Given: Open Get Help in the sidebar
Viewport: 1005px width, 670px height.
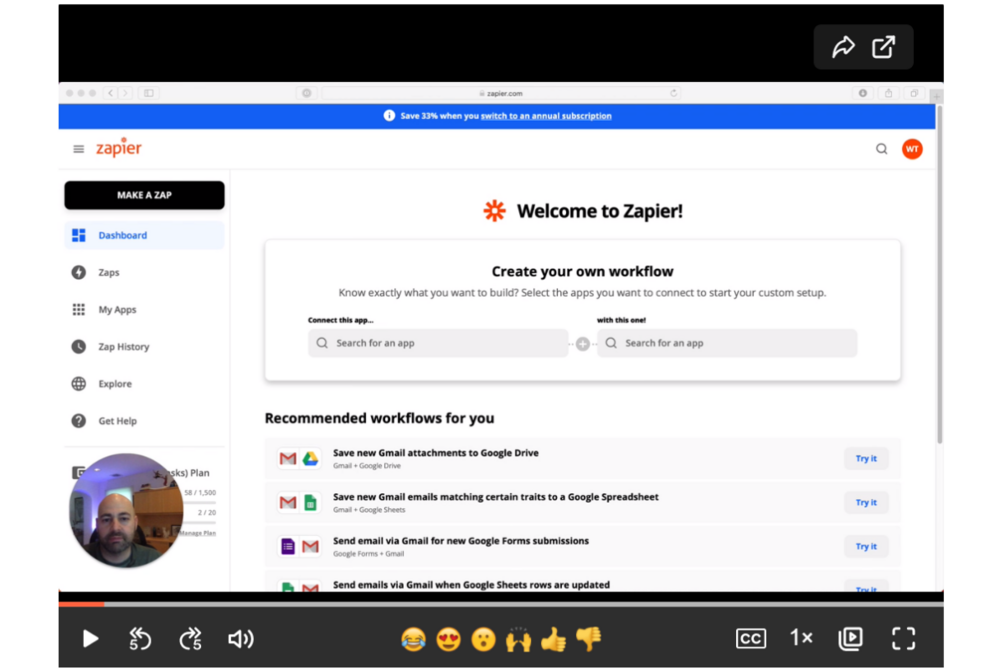Looking at the screenshot, I should click(144, 421).
